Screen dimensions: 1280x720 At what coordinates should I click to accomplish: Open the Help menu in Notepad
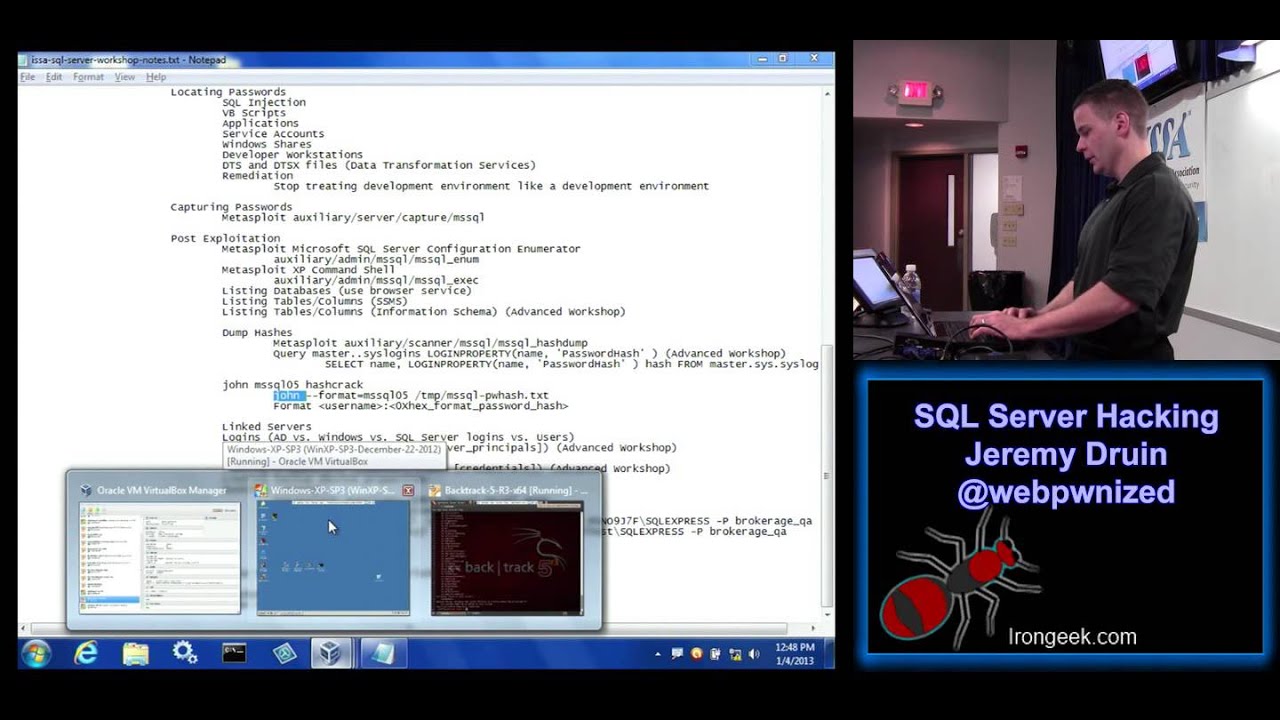point(156,77)
